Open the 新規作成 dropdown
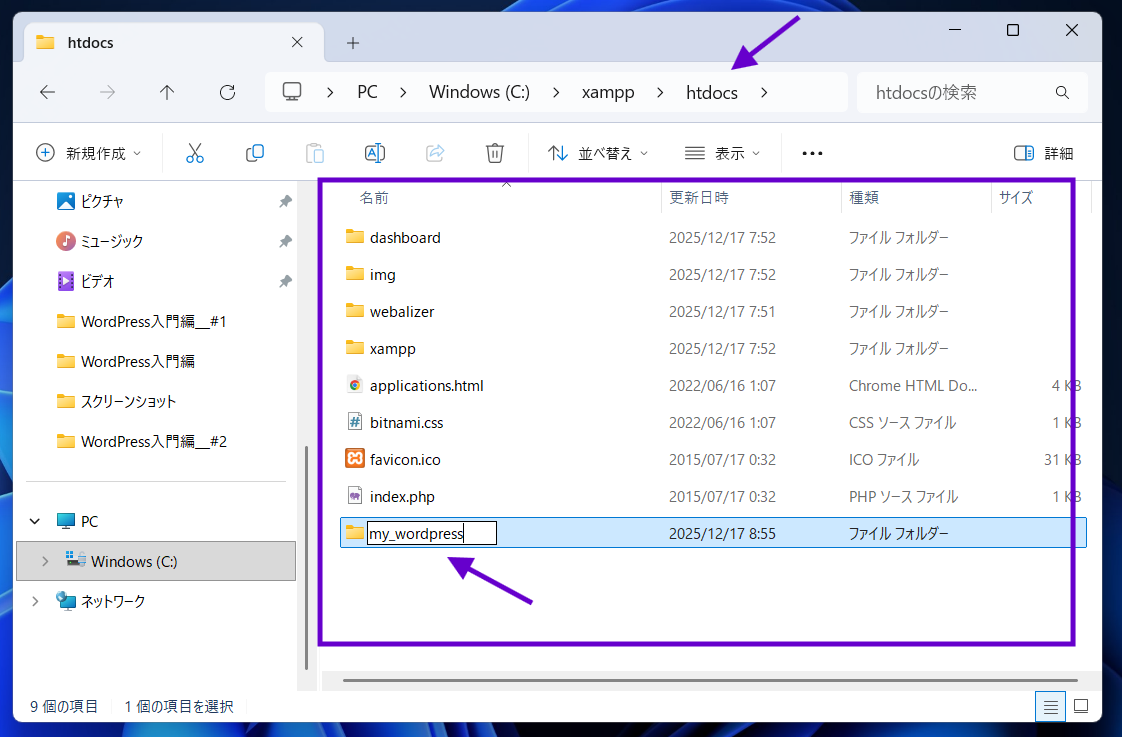This screenshot has width=1122, height=737. (x=88, y=153)
